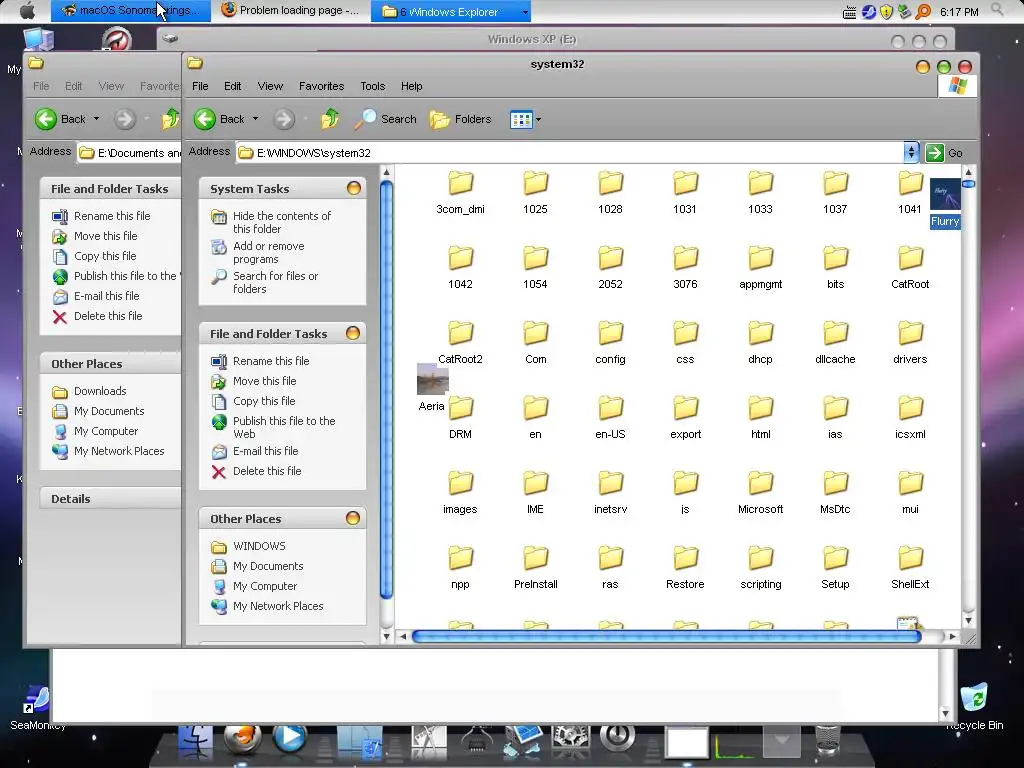Select the 1033 folder
Image resolution: width=1024 pixels, height=768 pixels.
pos(760,193)
